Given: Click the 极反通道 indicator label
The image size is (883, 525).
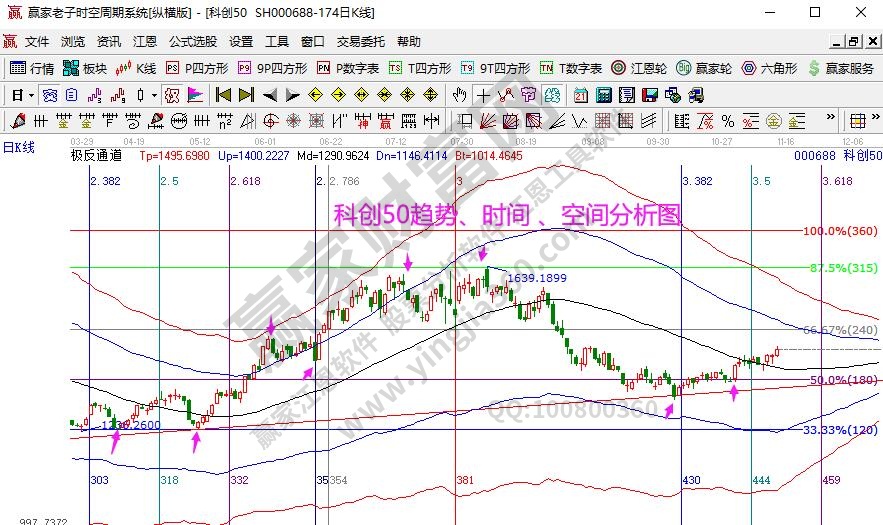Looking at the screenshot, I should pos(96,156).
